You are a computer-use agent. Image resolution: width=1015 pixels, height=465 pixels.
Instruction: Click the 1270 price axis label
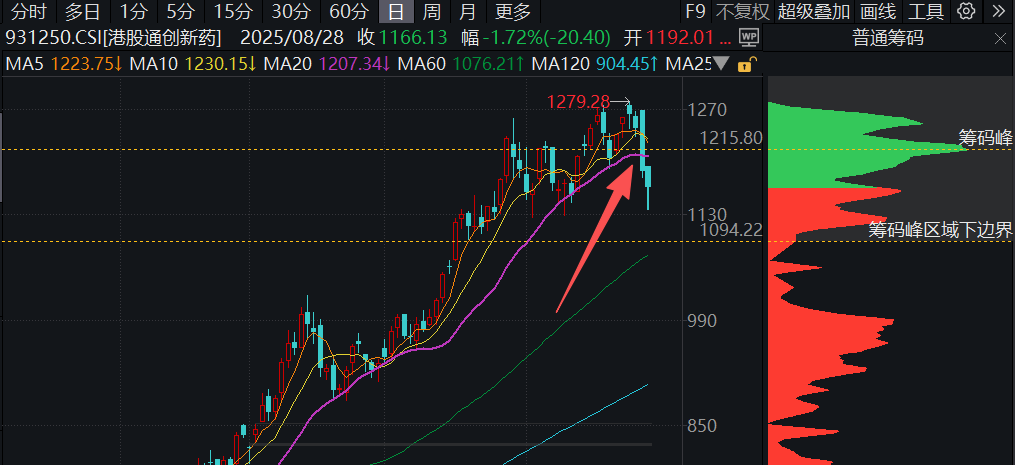coord(707,109)
